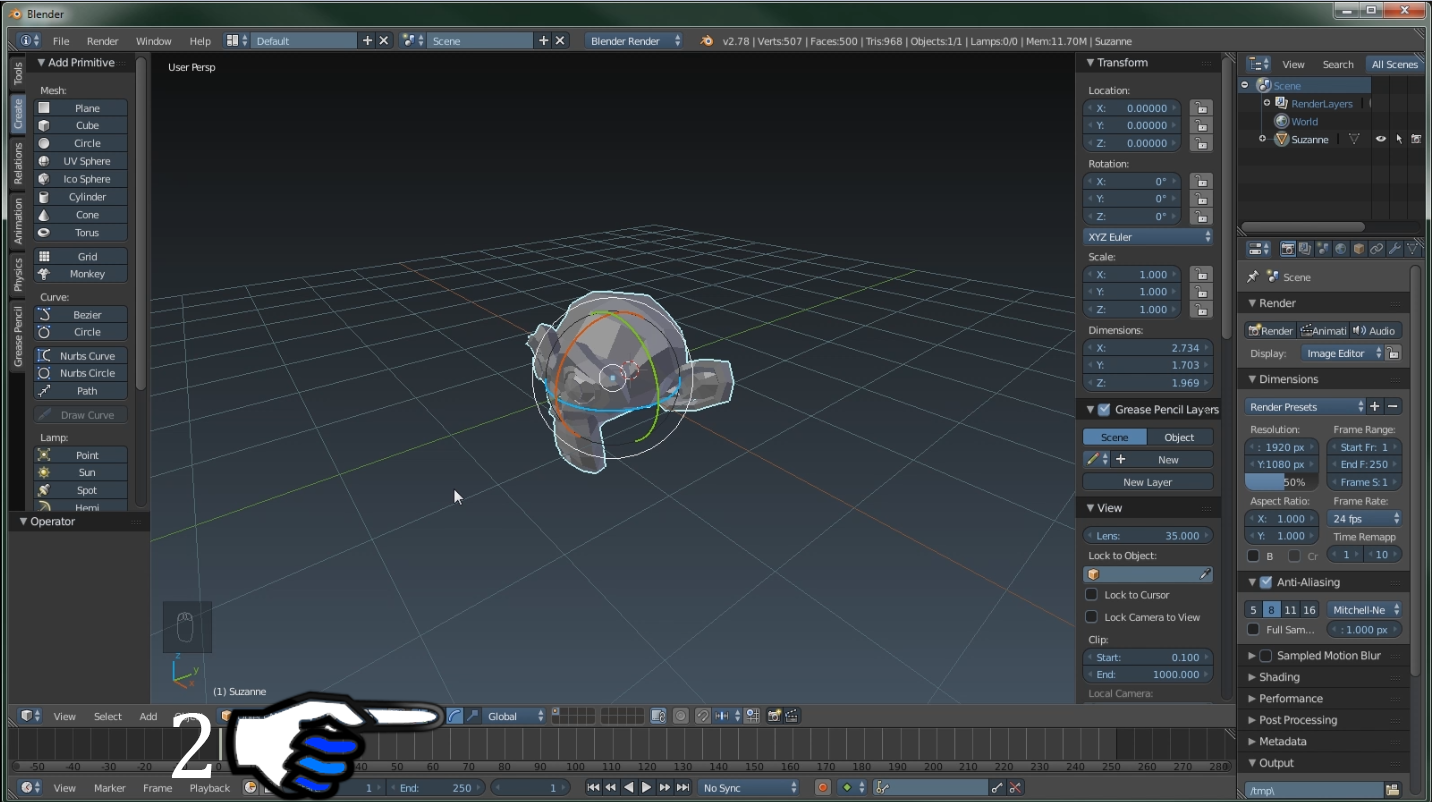This screenshot has width=1432, height=802.
Task: Toggle the Location X lock
Action: pyautogui.click(x=1201, y=108)
